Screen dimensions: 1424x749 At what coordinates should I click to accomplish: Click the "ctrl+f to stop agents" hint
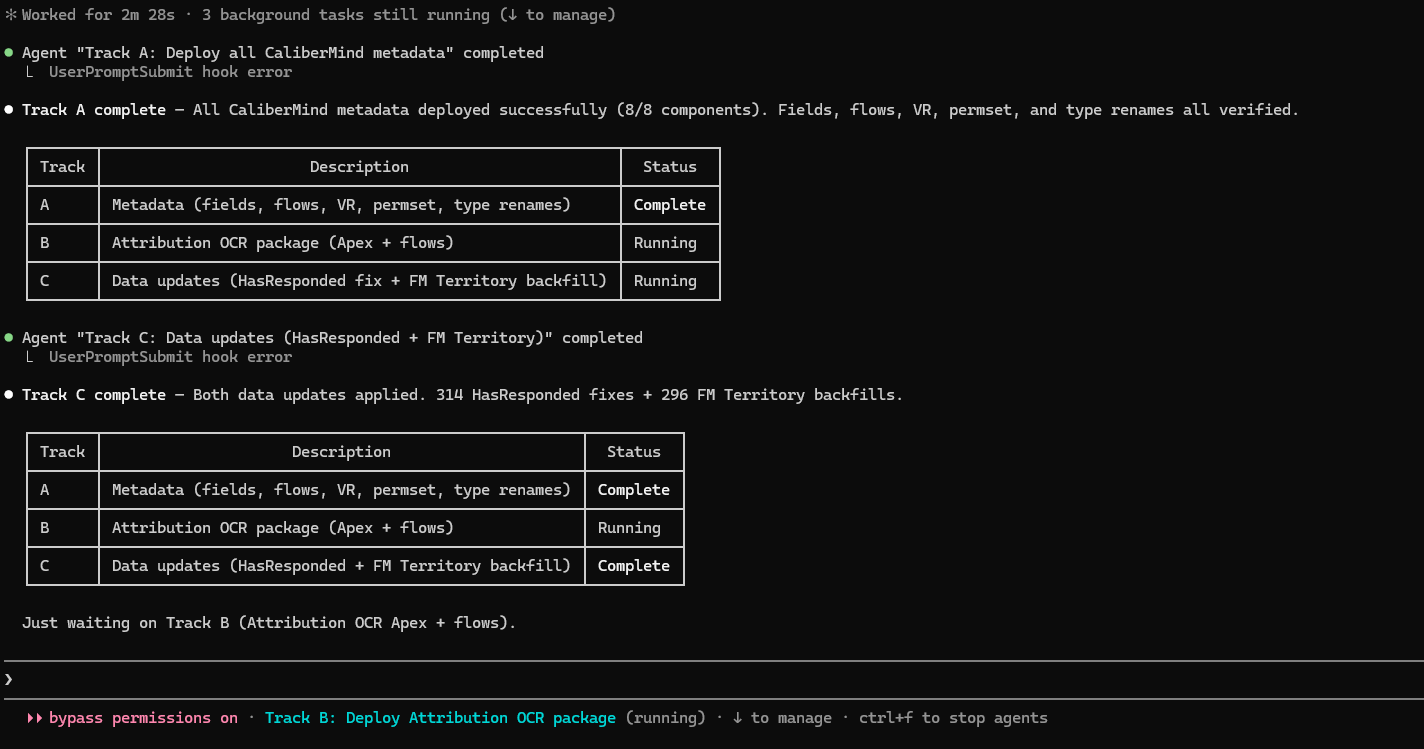coord(953,718)
